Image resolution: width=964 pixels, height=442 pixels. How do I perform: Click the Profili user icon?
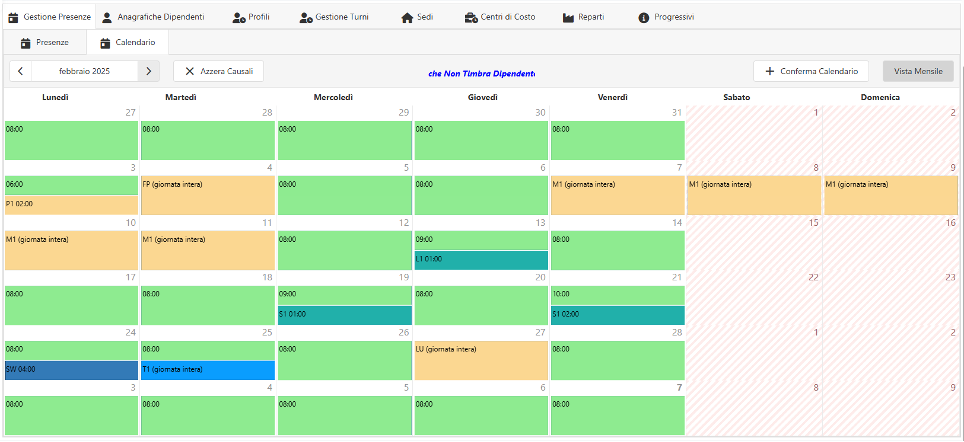pos(239,17)
